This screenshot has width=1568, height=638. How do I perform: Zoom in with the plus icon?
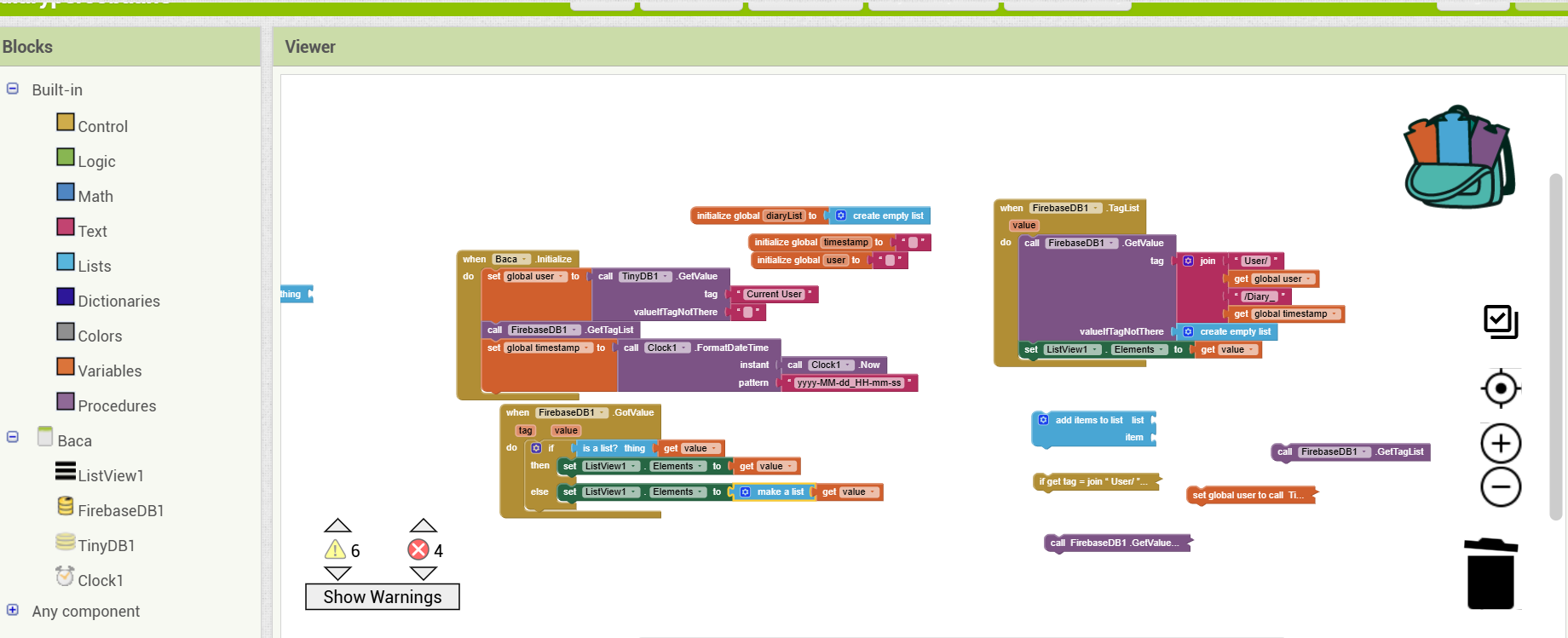click(x=1501, y=444)
